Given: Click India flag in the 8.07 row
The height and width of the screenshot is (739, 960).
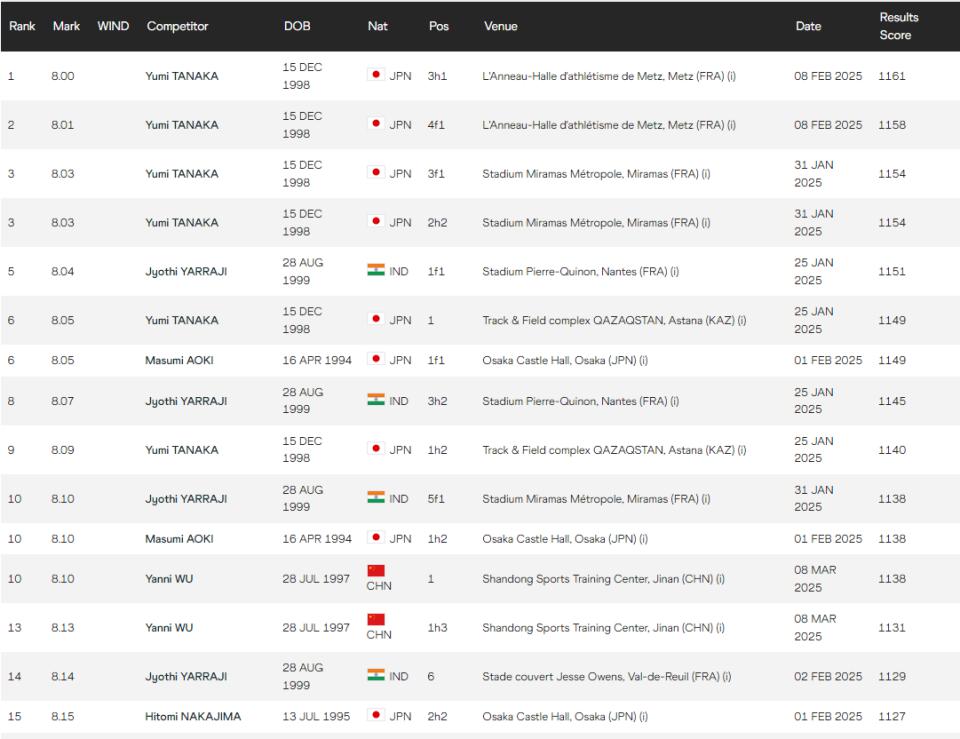Looking at the screenshot, I should [375, 399].
